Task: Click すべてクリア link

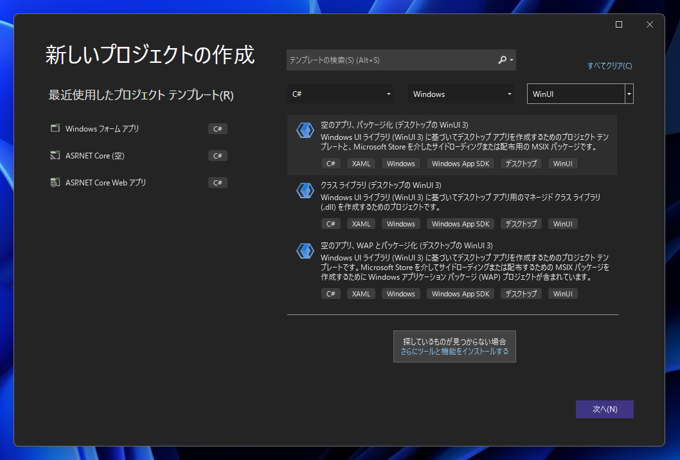Action: tap(609, 66)
